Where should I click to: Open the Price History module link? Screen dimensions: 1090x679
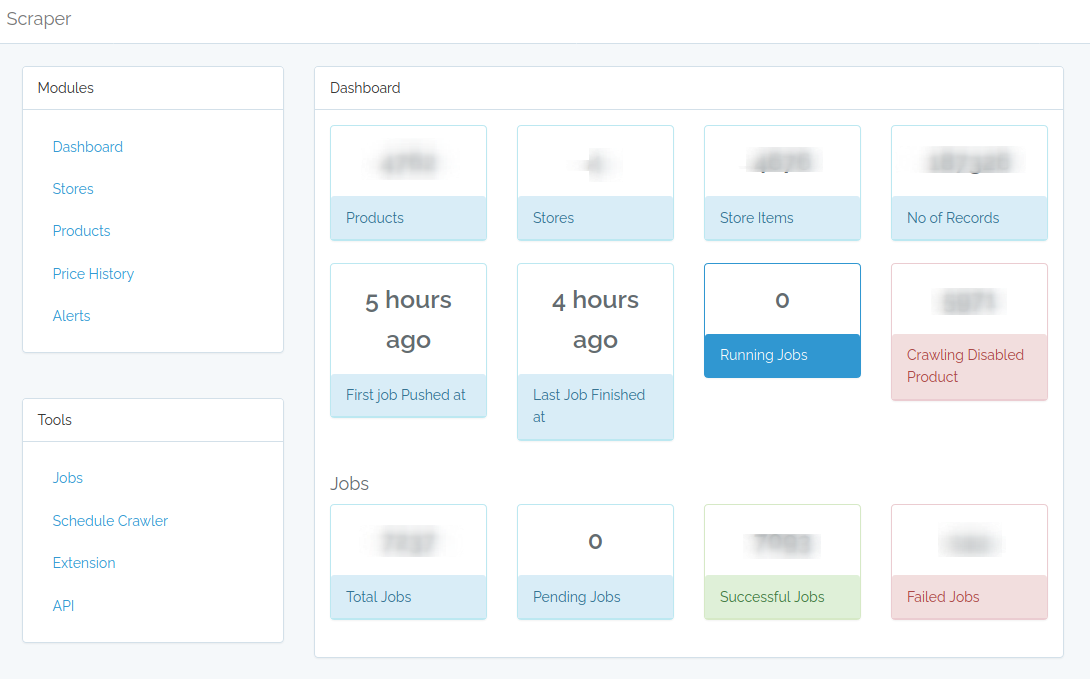(93, 274)
